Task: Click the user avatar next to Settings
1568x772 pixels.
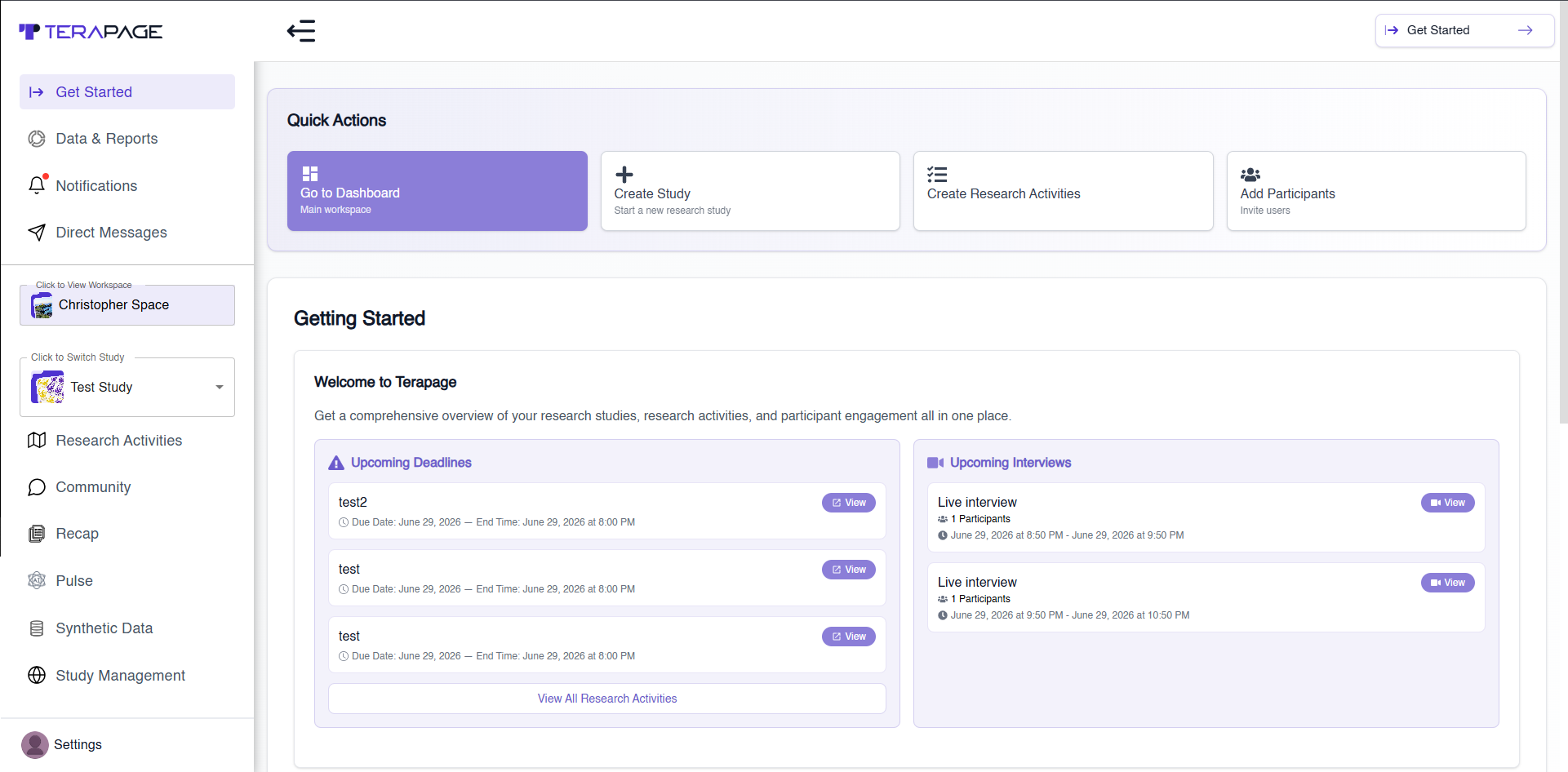Action: click(x=35, y=745)
